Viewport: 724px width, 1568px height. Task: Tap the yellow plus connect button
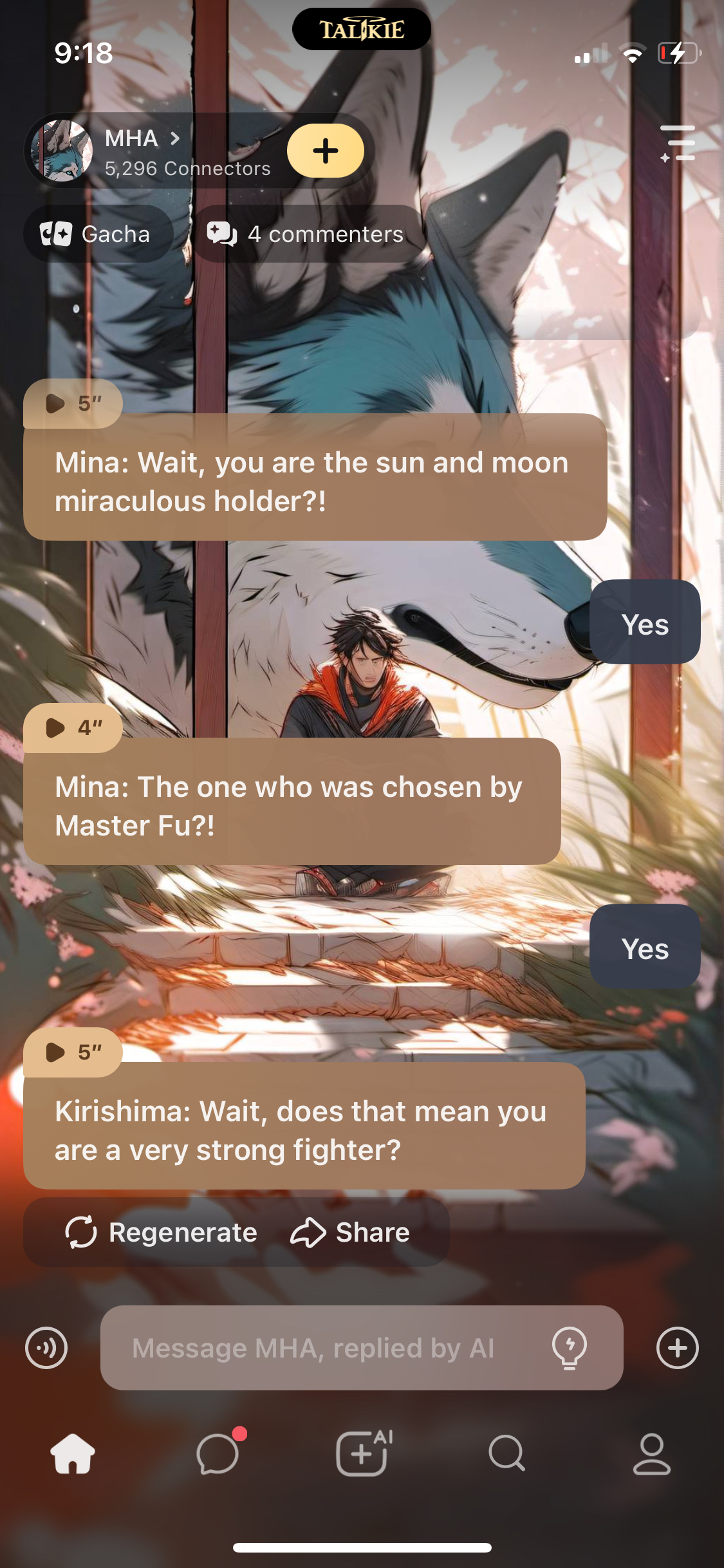pos(325,151)
